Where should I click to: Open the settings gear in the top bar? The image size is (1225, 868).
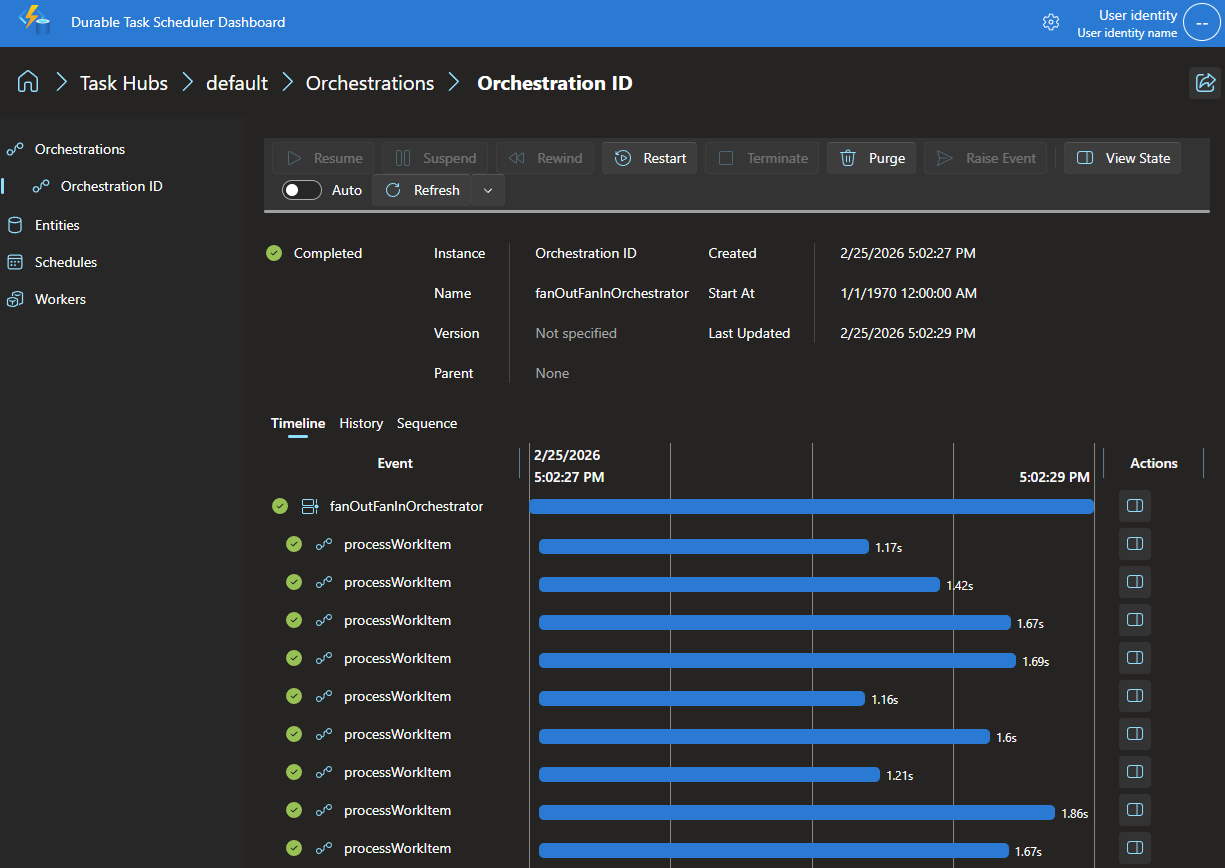click(1051, 21)
